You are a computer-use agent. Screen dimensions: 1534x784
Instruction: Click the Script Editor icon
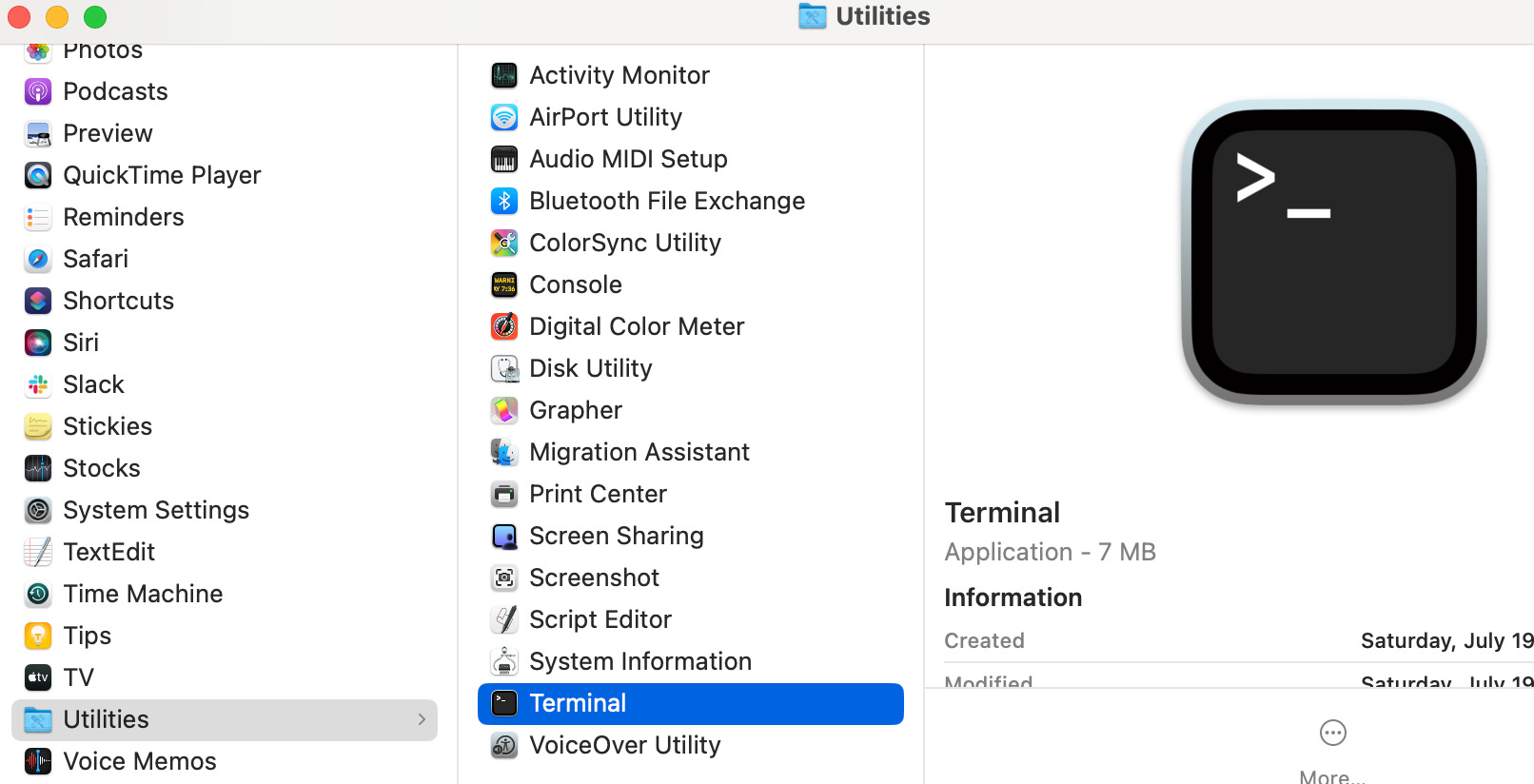click(504, 619)
